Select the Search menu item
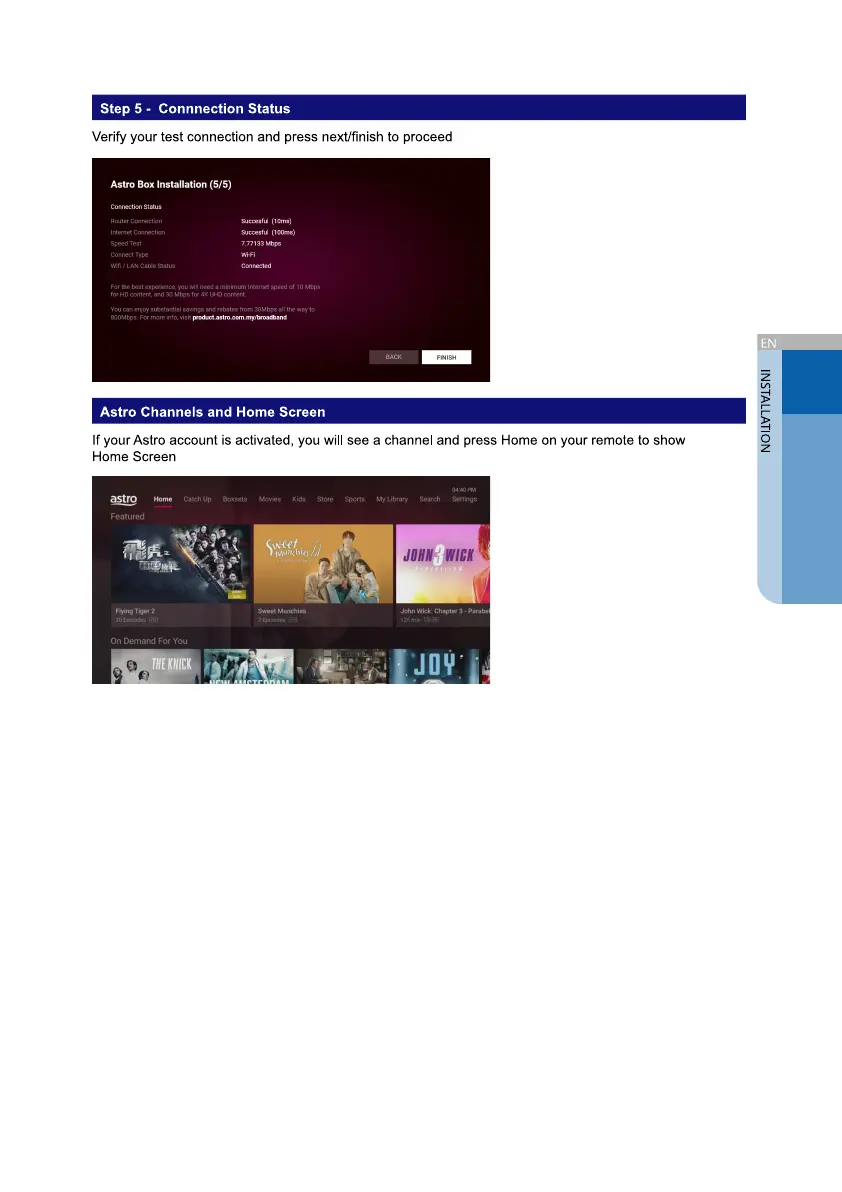Image resolution: width=842 pixels, height=1192 pixels. pyautogui.click(x=429, y=499)
